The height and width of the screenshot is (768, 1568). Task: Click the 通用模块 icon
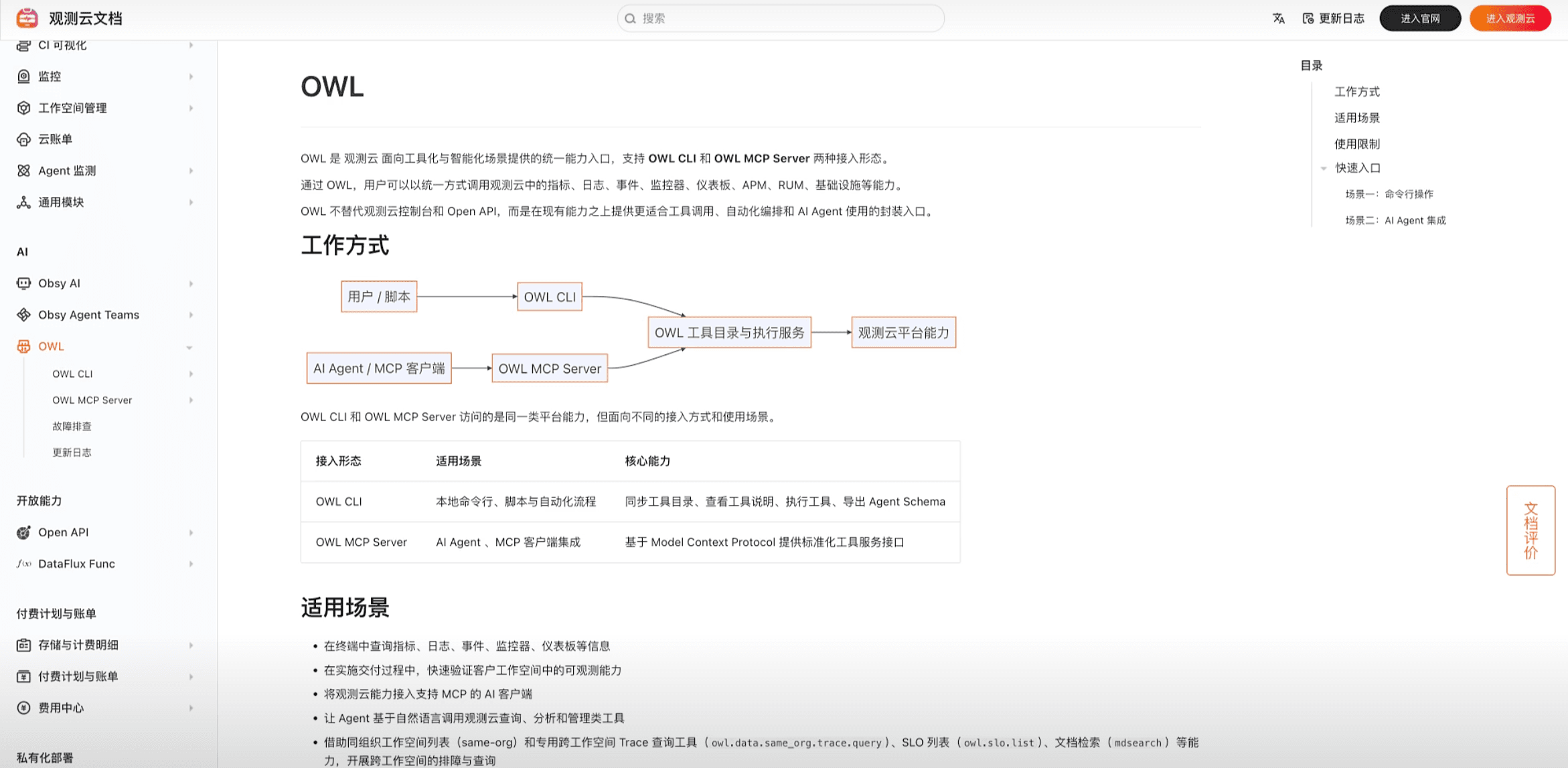point(23,202)
